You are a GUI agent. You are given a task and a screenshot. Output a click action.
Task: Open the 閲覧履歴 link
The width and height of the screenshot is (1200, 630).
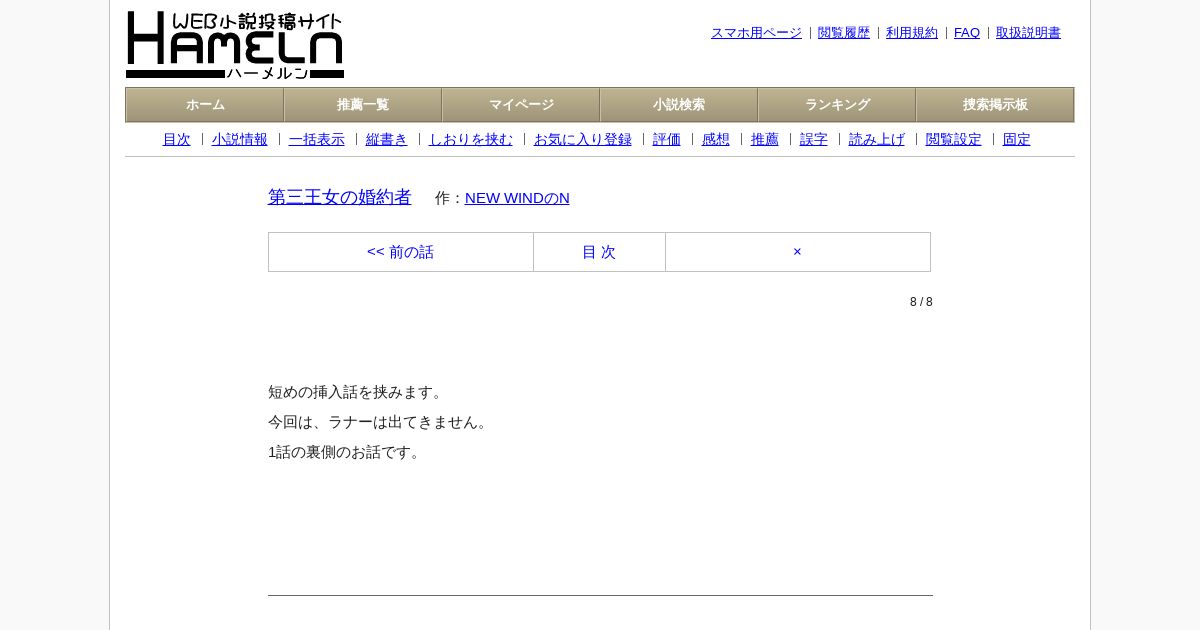pyautogui.click(x=844, y=33)
